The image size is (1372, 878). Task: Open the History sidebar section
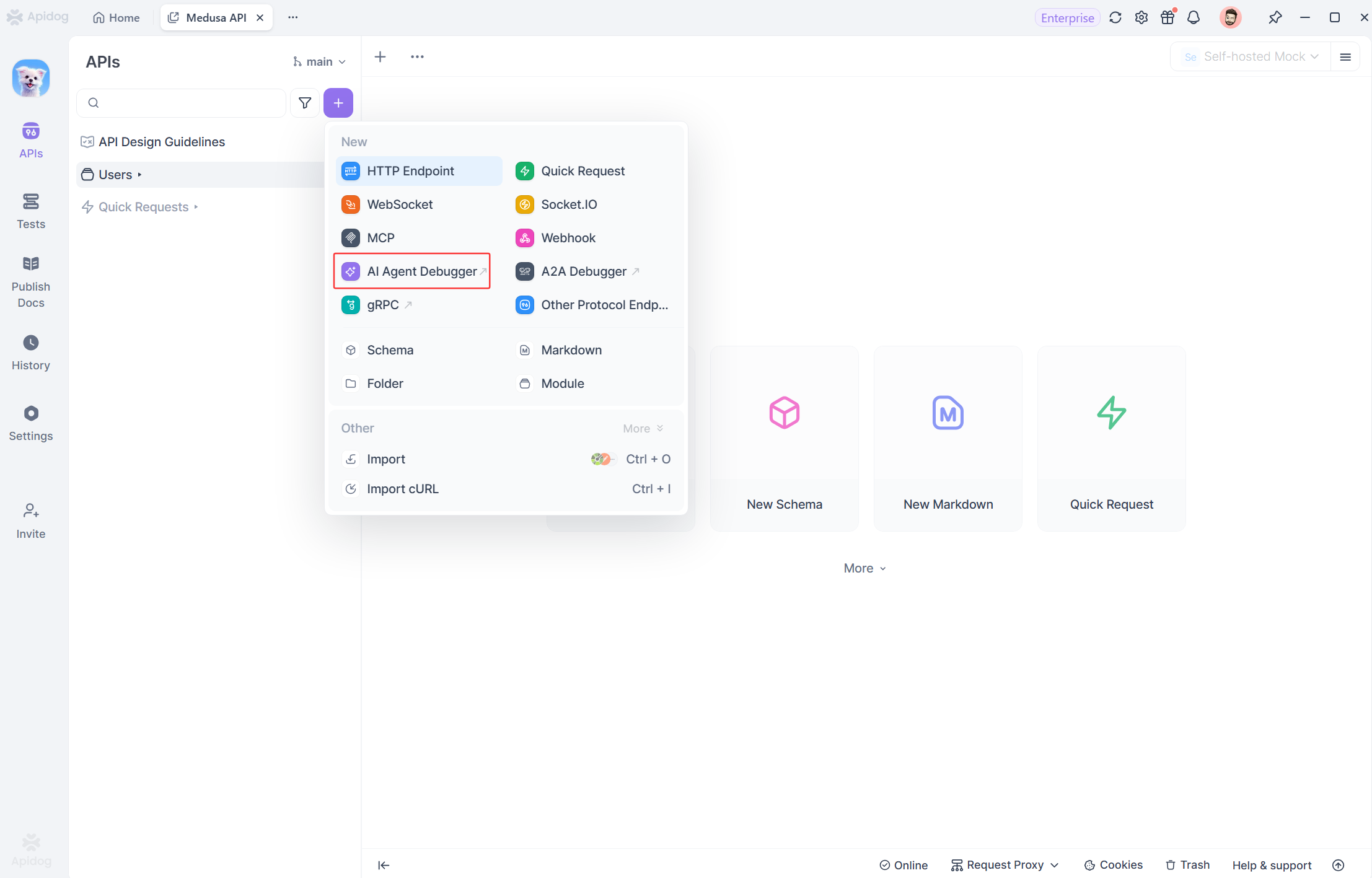30,353
